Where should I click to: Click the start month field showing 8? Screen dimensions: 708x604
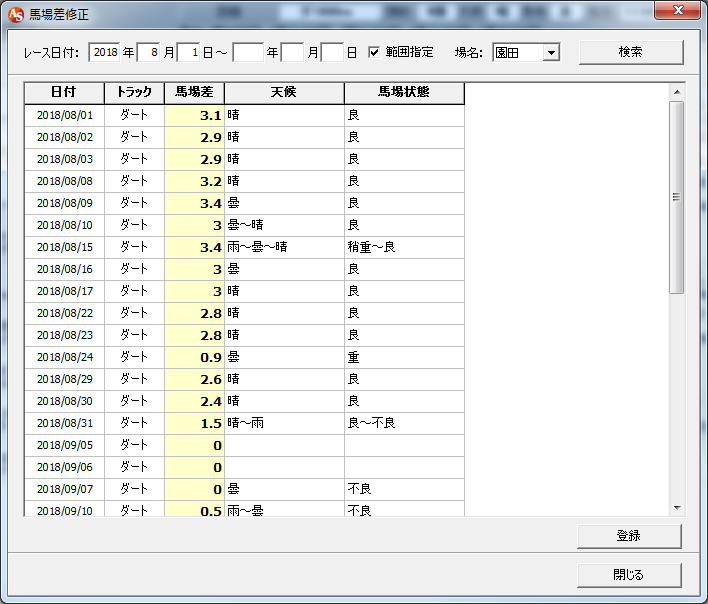coord(149,52)
